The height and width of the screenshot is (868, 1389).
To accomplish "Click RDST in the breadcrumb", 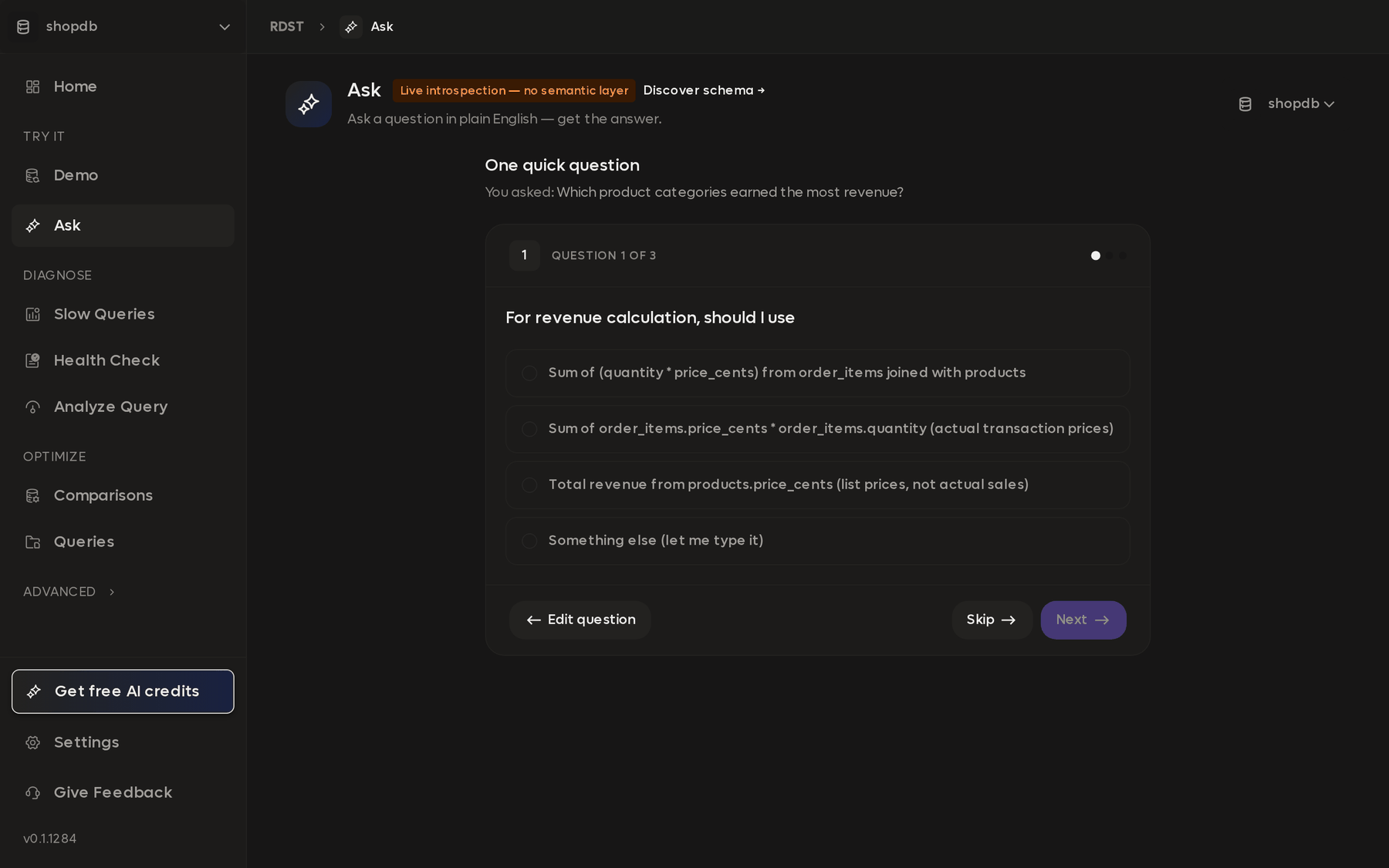I will [286, 26].
